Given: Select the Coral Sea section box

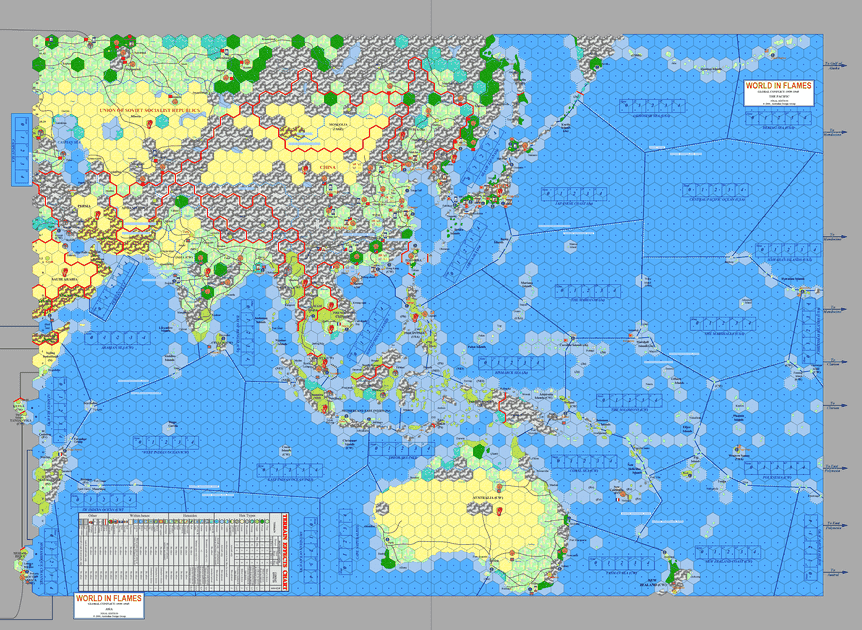Looking at the screenshot, I should 584,461.
